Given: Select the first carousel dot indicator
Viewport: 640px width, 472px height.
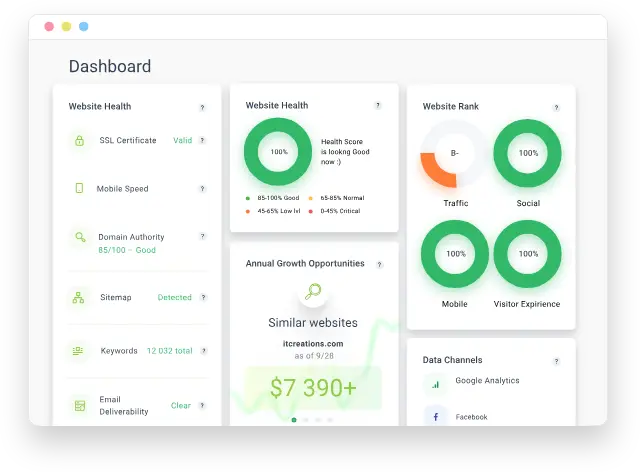Looking at the screenshot, I should [x=294, y=420].
